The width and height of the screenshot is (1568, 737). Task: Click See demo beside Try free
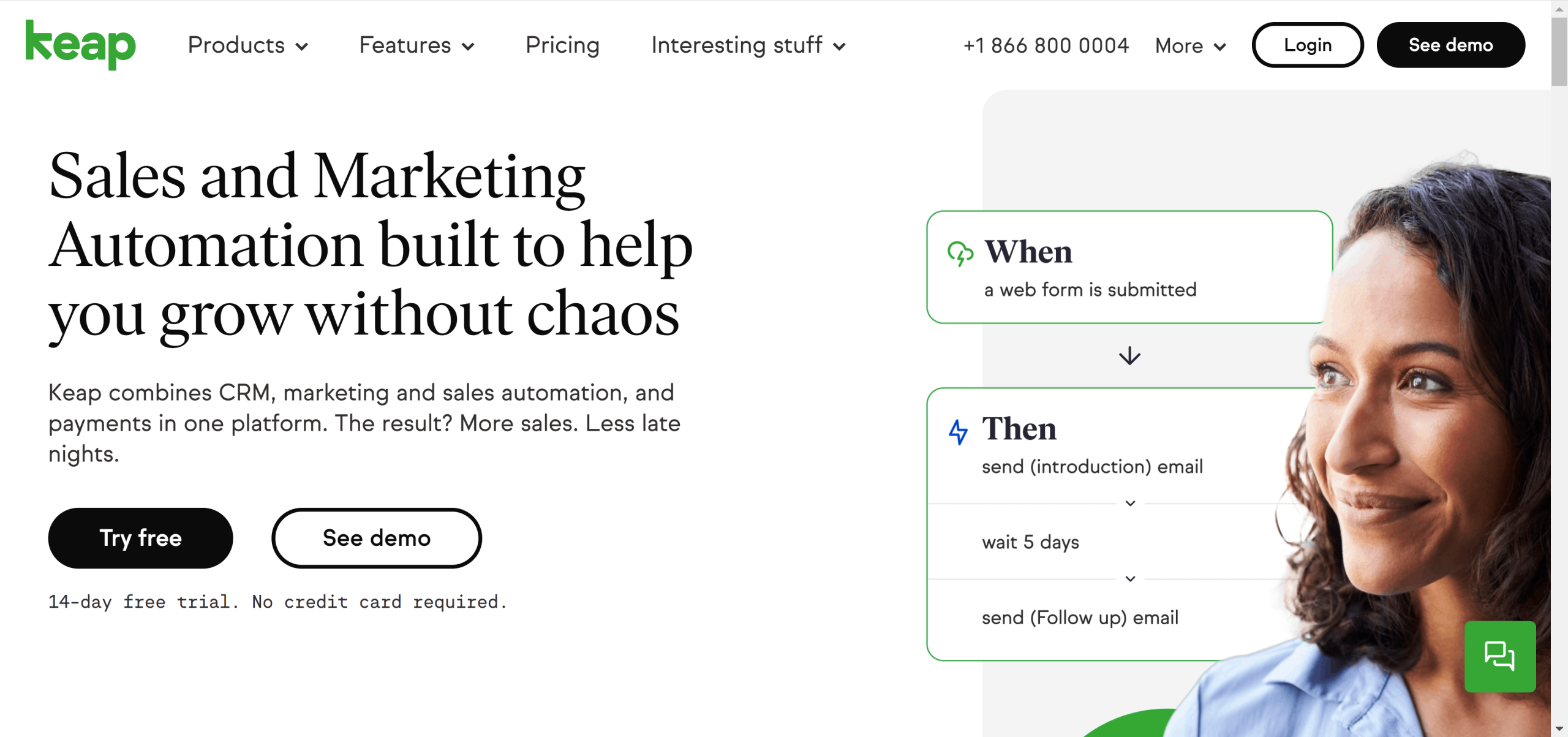pos(376,538)
